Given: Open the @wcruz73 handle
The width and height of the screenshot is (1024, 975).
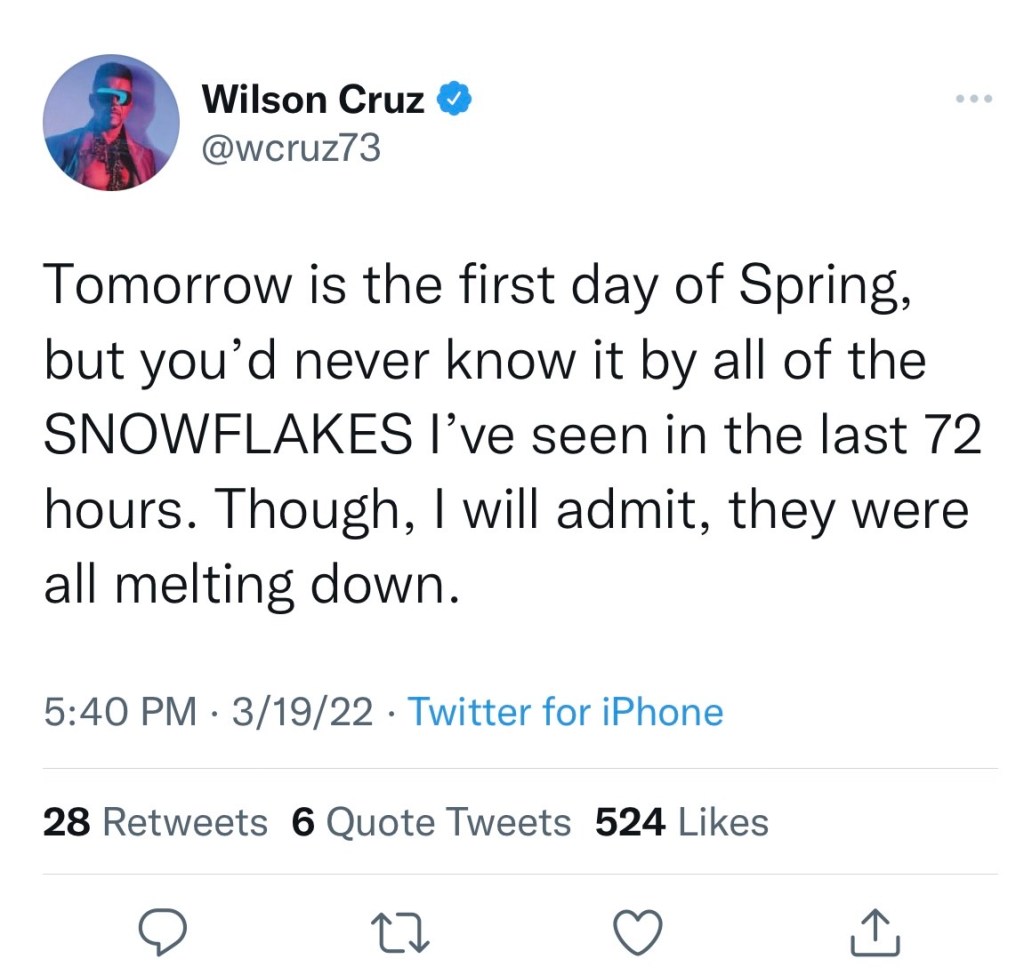Looking at the screenshot, I should (291, 148).
